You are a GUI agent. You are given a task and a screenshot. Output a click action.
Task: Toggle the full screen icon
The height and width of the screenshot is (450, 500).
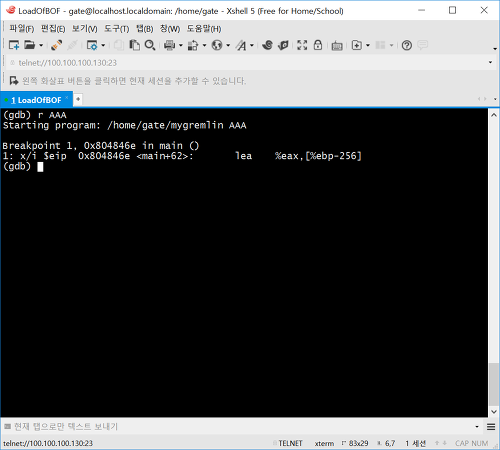302,45
